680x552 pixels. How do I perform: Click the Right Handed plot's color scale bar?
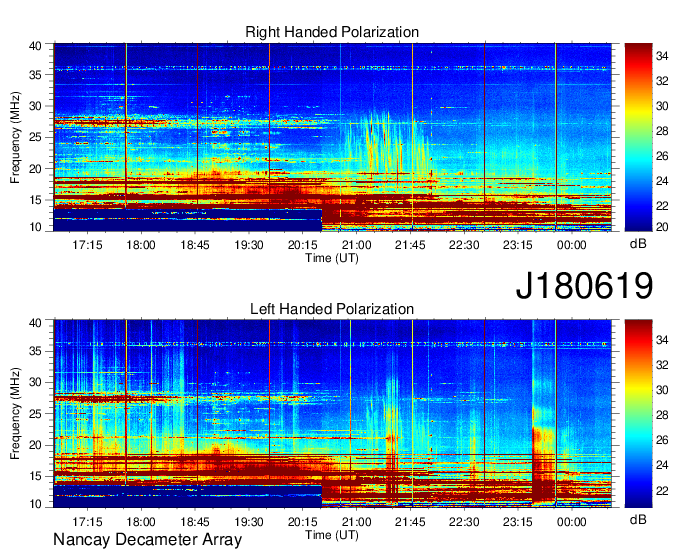pyautogui.click(x=638, y=137)
